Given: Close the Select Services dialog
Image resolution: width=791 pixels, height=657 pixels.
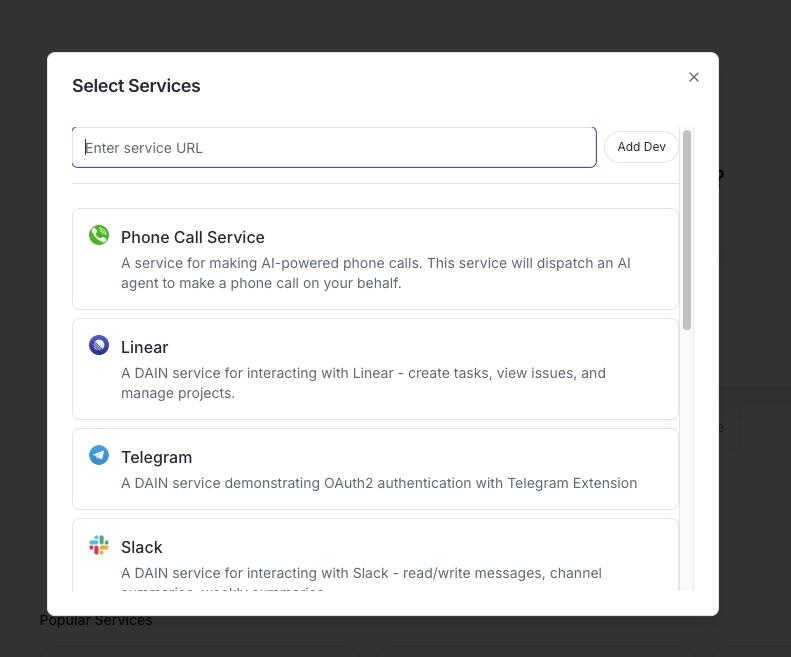Looking at the screenshot, I should pyautogui.click(x=694, y=77).
